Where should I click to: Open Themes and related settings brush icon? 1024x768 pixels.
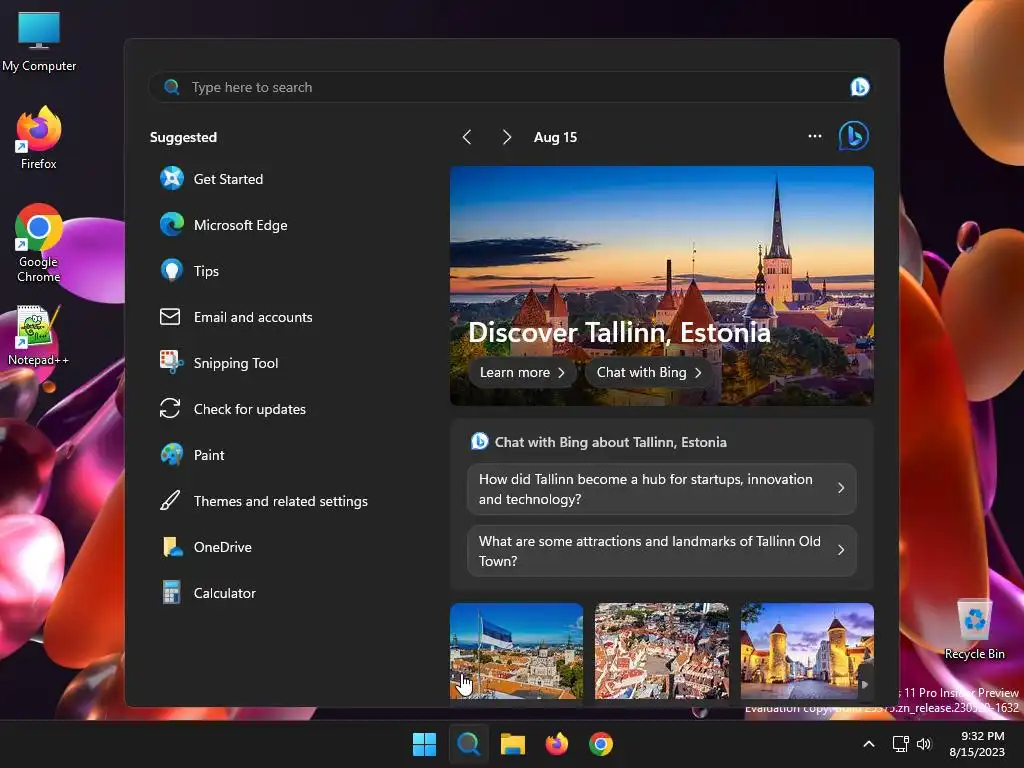pos(170,501)
